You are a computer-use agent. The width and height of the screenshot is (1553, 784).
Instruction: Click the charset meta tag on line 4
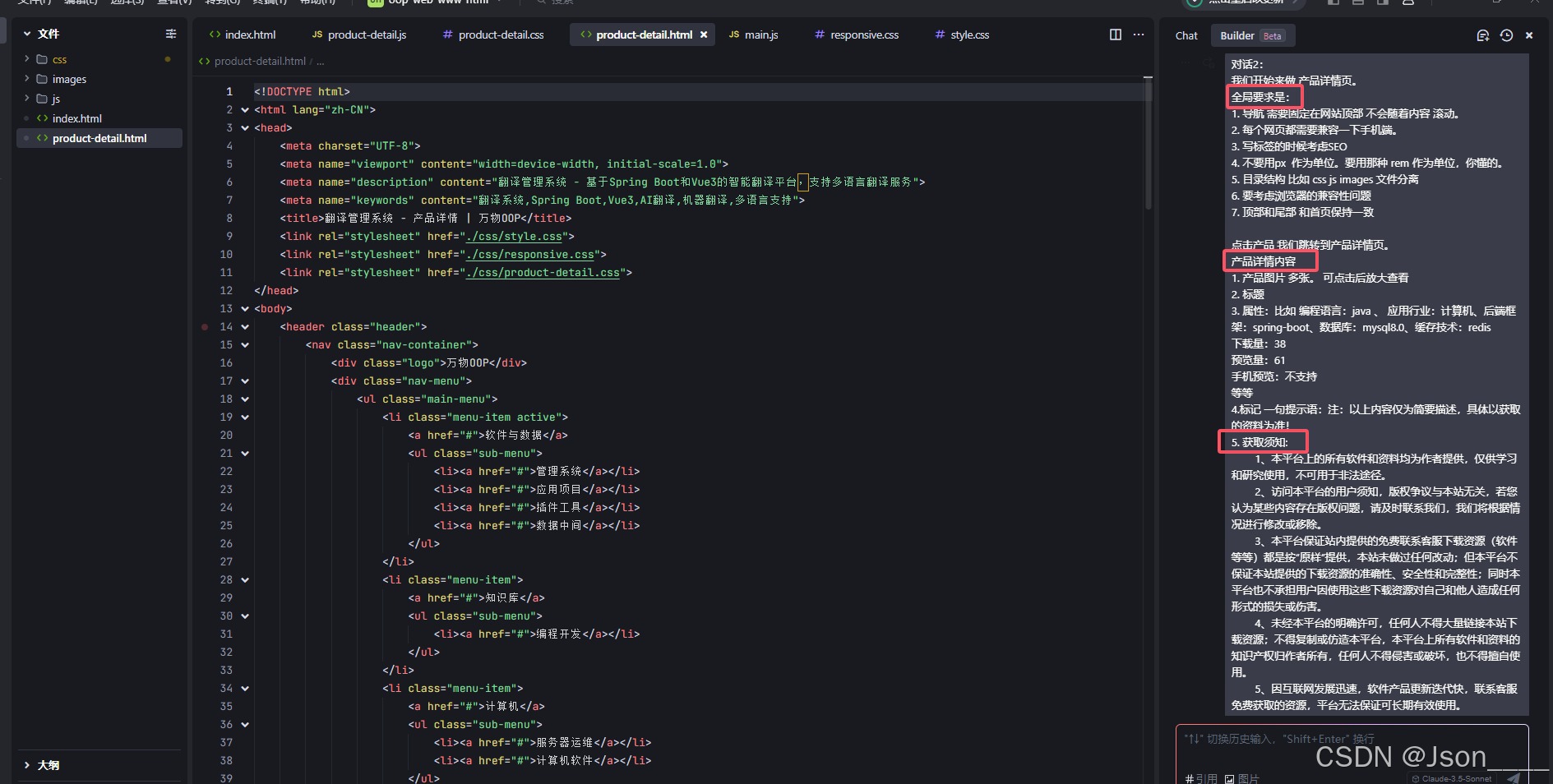pyautogui.click(x=350, y=146)
